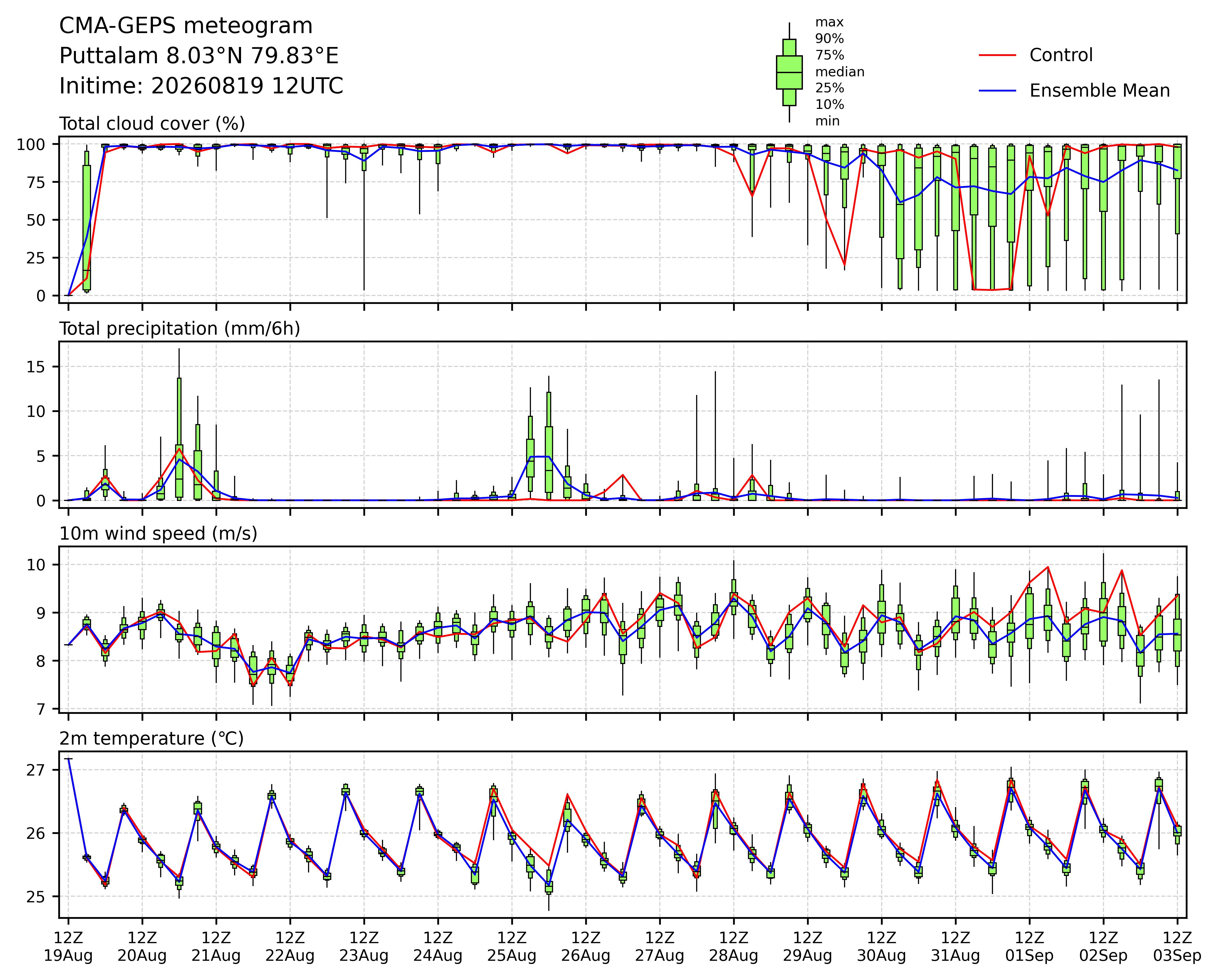Select the Ensemble Mean legend label

[1099, 91]
